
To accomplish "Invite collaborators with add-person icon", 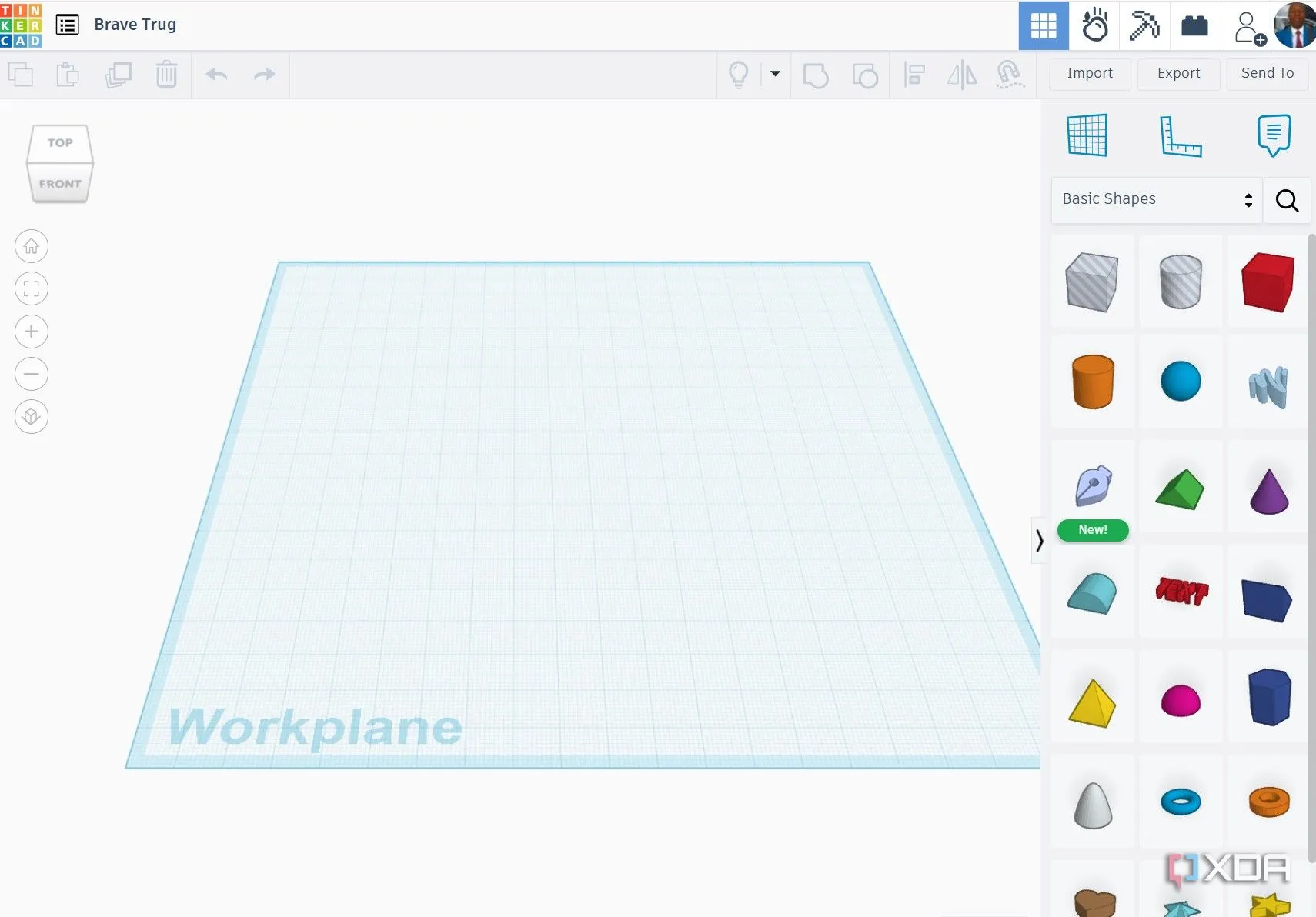I will click(1248, 27).
